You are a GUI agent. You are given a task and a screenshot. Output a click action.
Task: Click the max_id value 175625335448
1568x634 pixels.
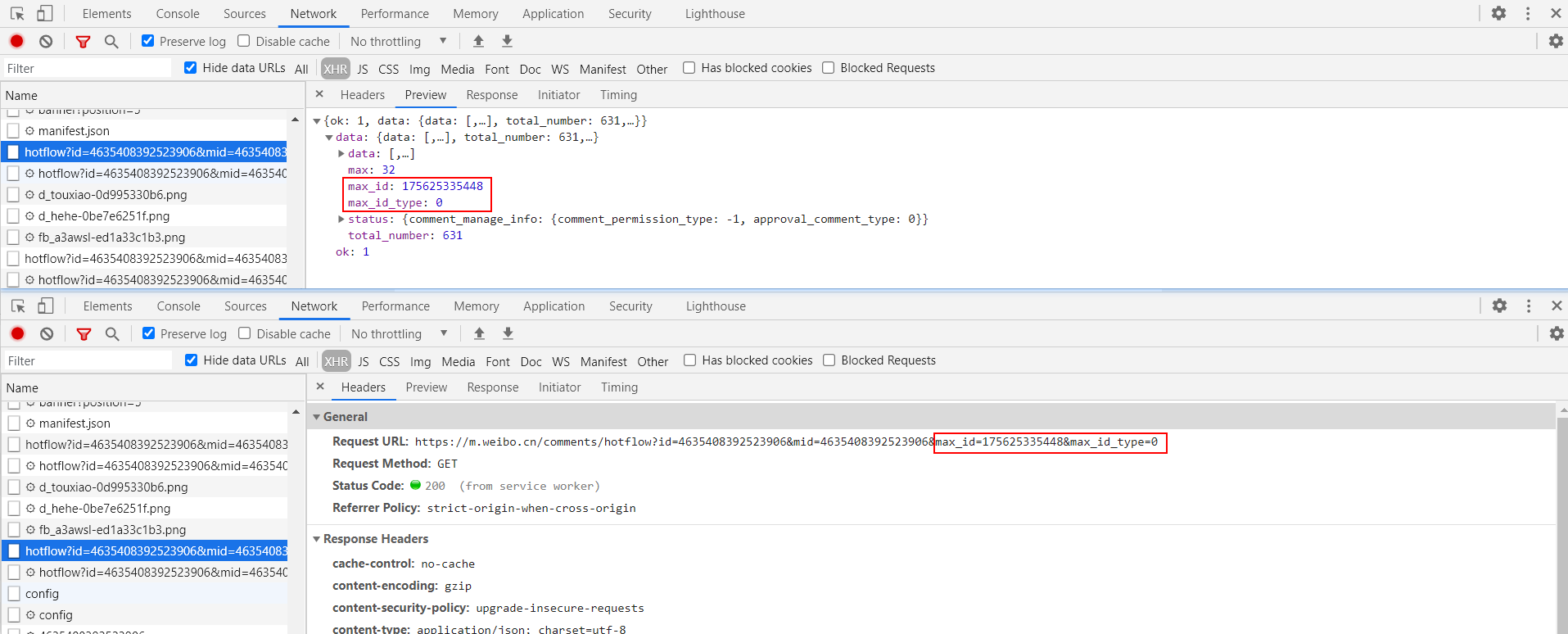click(x=442, y=186)
